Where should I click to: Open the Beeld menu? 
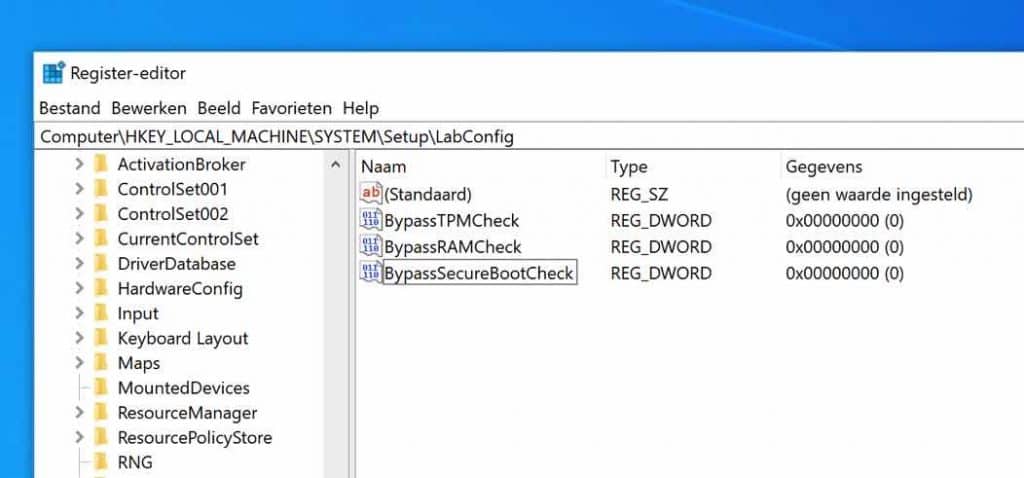tap(219, 108)
